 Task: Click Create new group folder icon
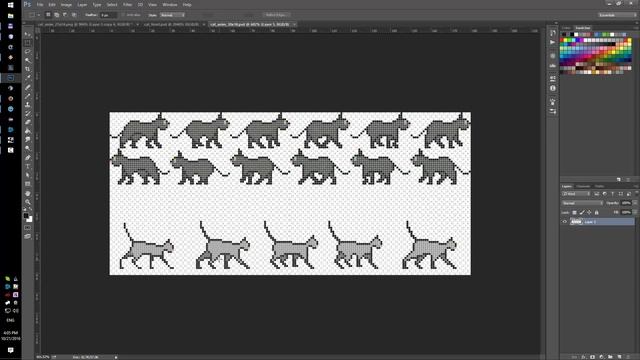tap(610, 357)
